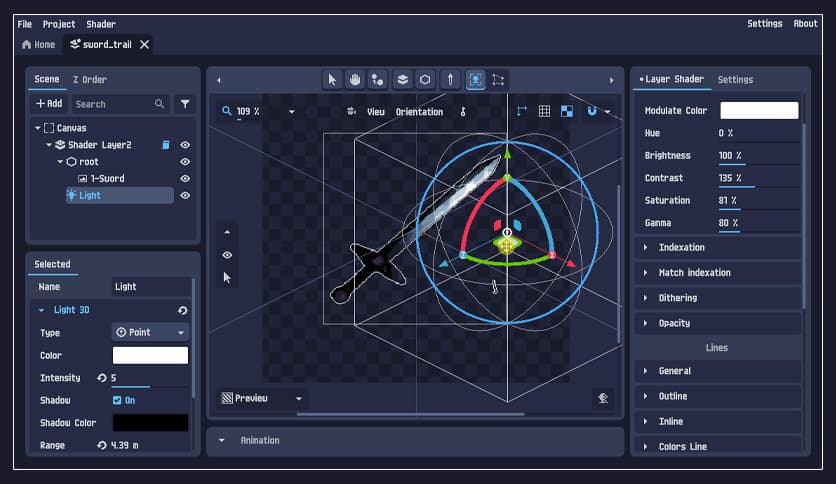Open the Shader menu
The width and height of the screenshot is (836, 484).
click(100, 24)
